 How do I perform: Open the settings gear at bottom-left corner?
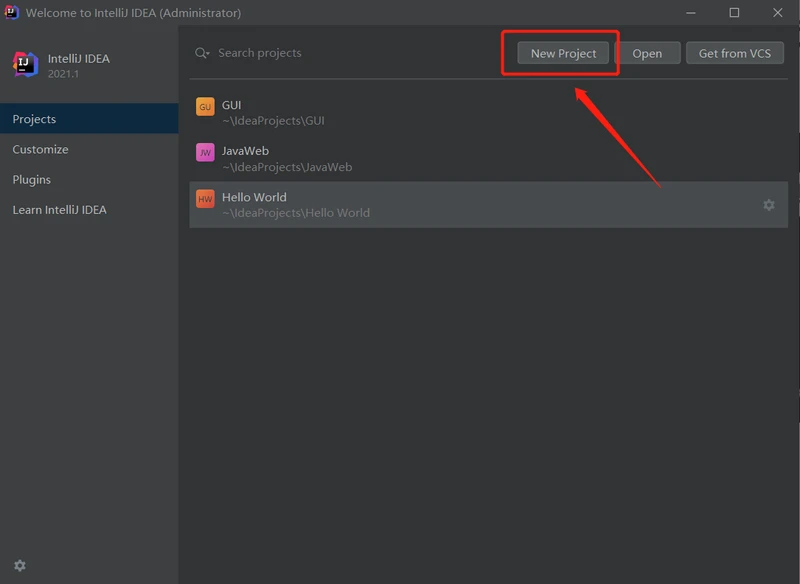20,566
